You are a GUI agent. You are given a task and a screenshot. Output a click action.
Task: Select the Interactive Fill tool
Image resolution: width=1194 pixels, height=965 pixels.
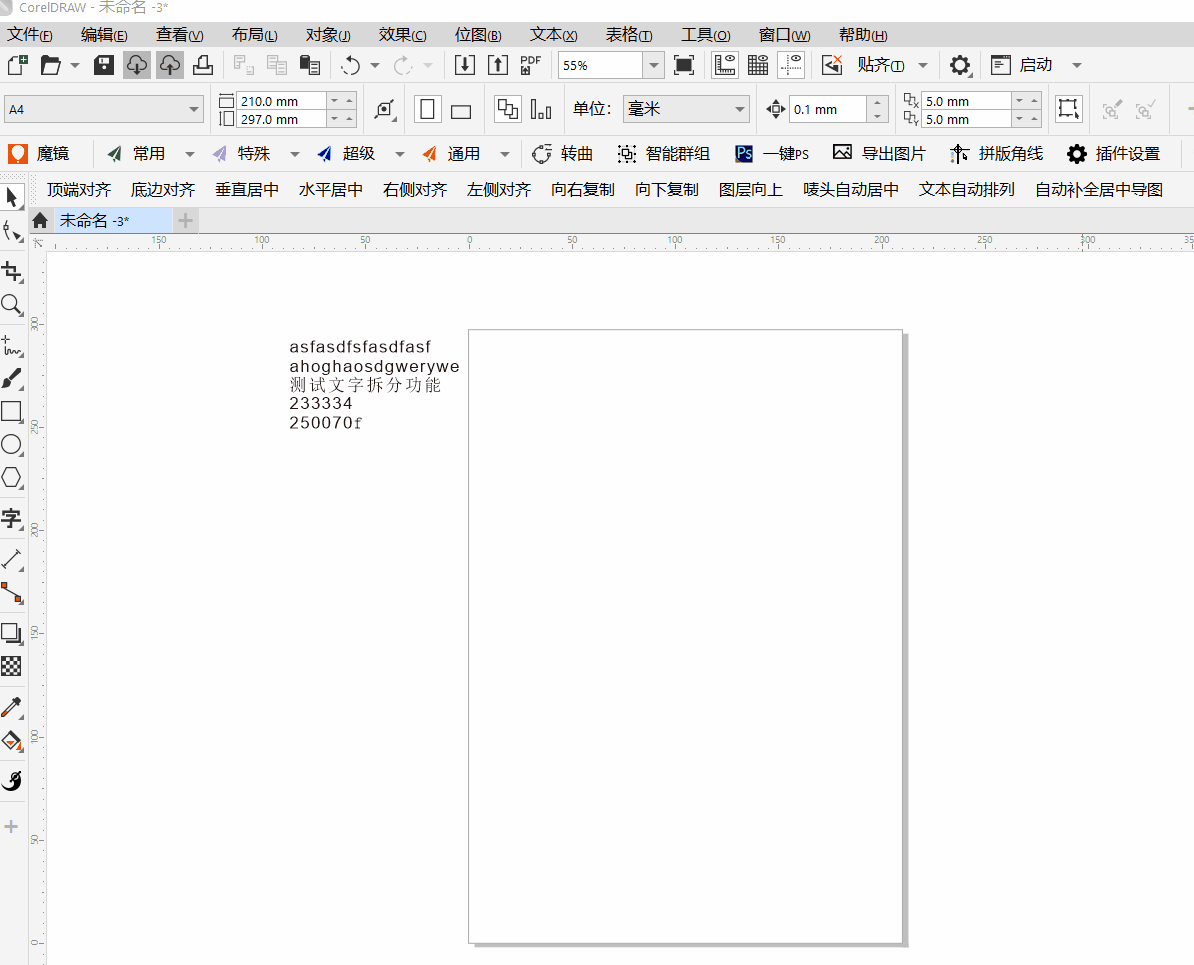[x=12, y=740]
